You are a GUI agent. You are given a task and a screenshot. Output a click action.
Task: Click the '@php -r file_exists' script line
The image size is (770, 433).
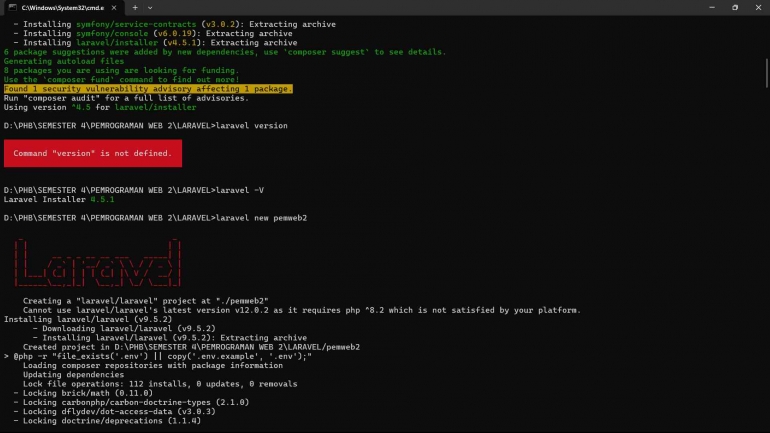158,356
